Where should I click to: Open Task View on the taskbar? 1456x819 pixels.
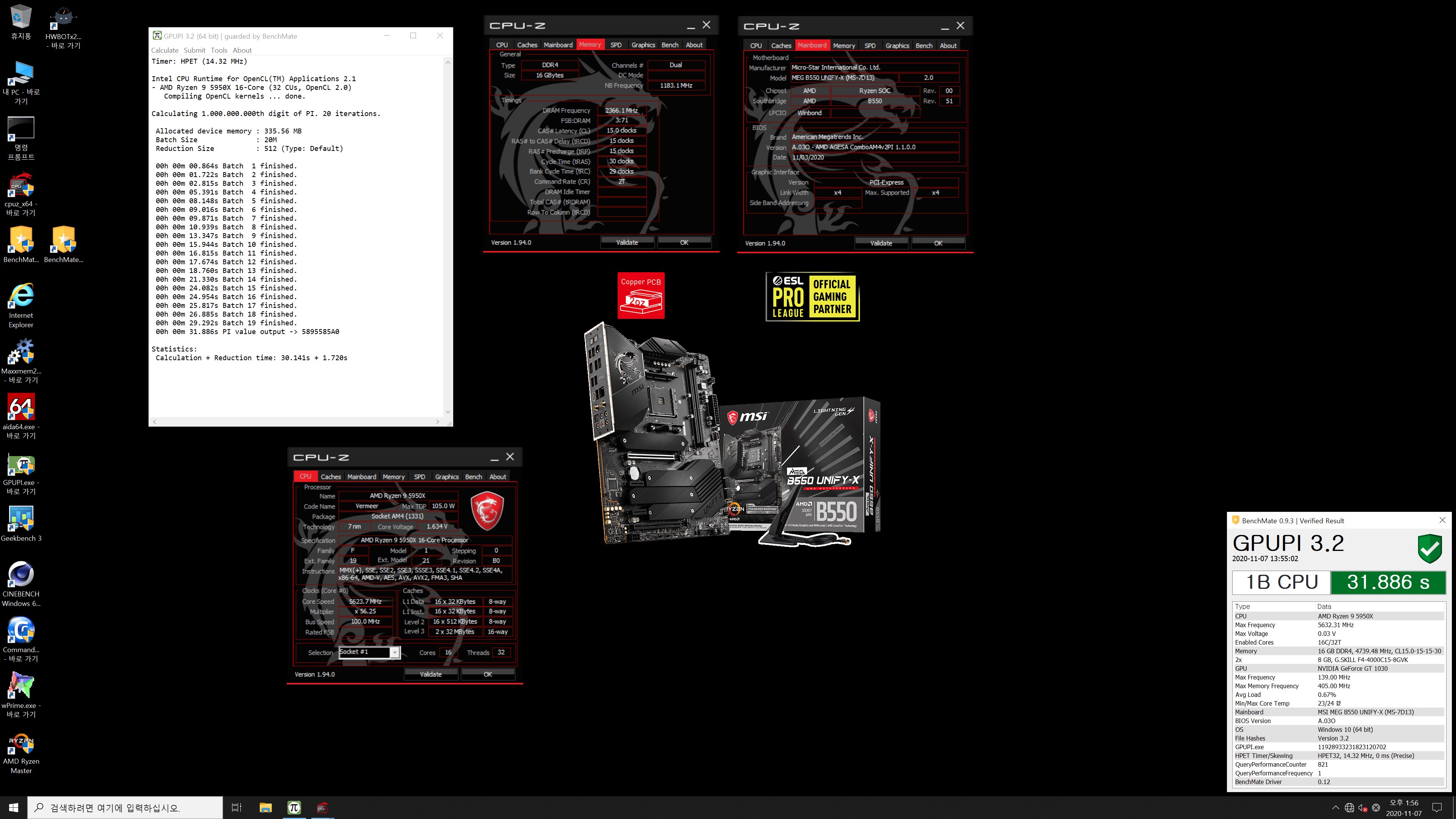(x=237, y=808)
